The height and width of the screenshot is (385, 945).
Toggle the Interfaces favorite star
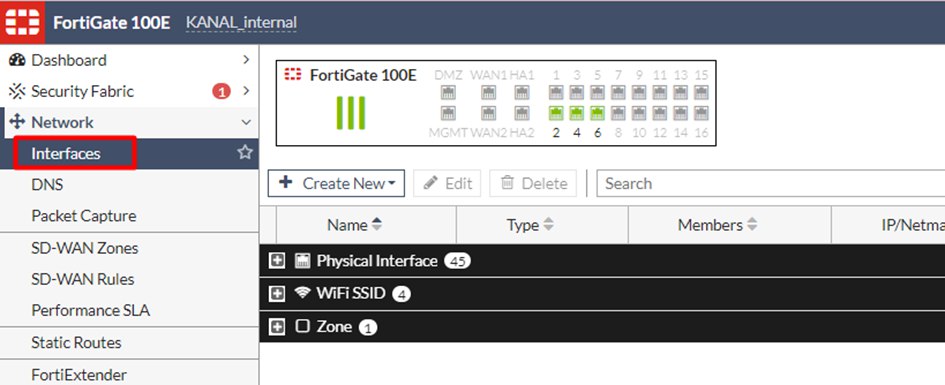pyautogui.click(x=245, y=152)
